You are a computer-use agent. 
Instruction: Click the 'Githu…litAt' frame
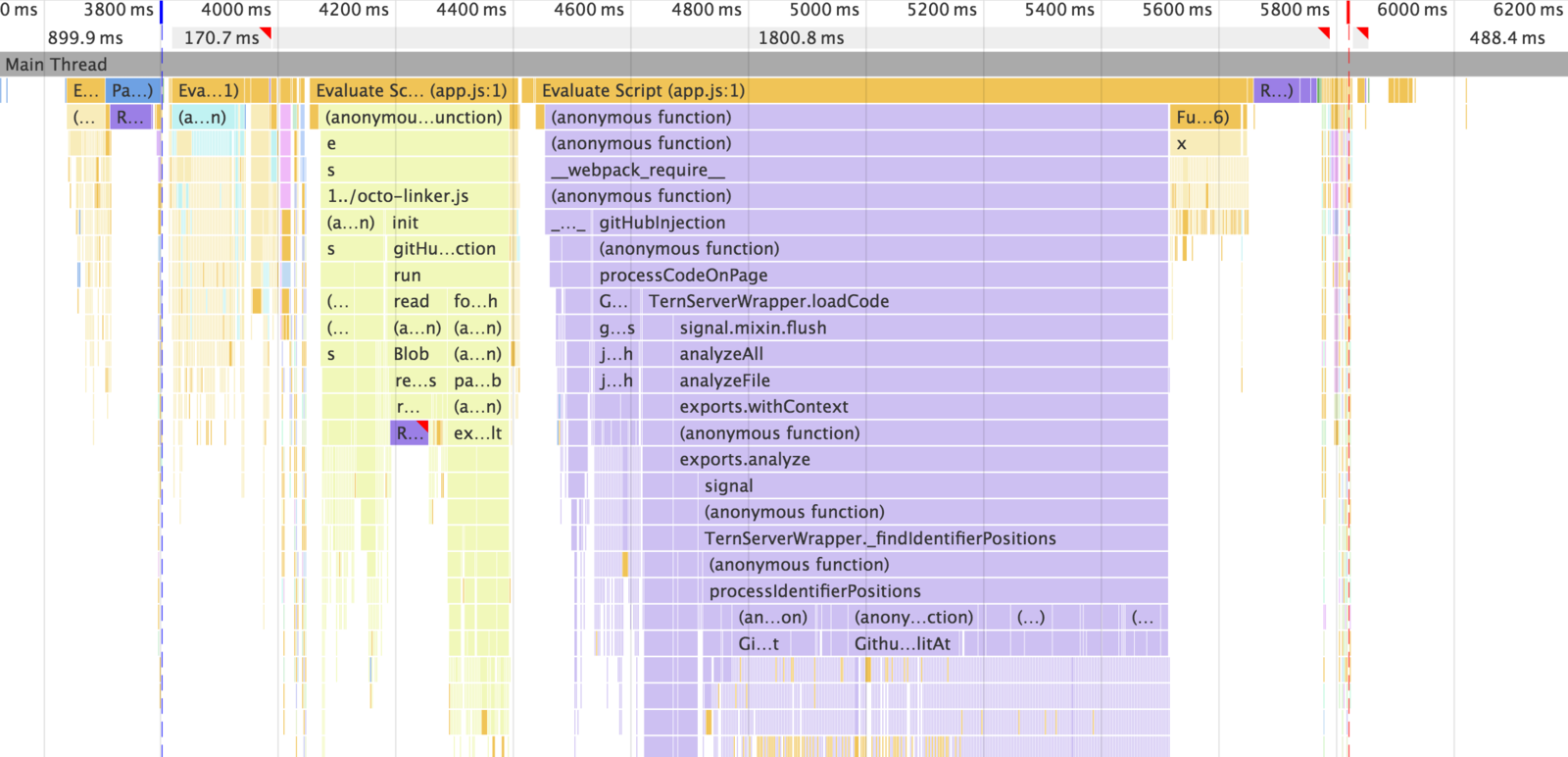pyautogui.click(x=906, y=644)
